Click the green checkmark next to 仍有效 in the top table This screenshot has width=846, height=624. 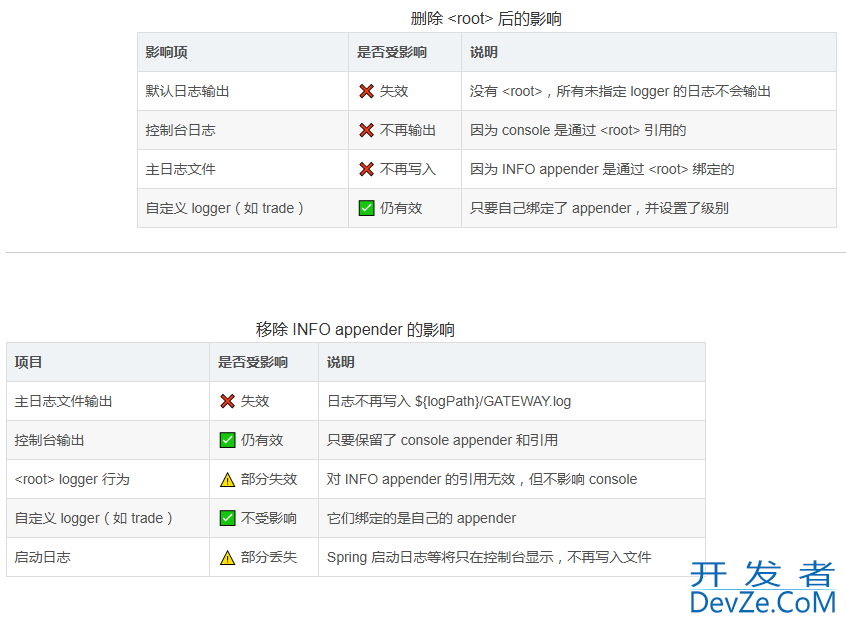[x=366, y=208]
